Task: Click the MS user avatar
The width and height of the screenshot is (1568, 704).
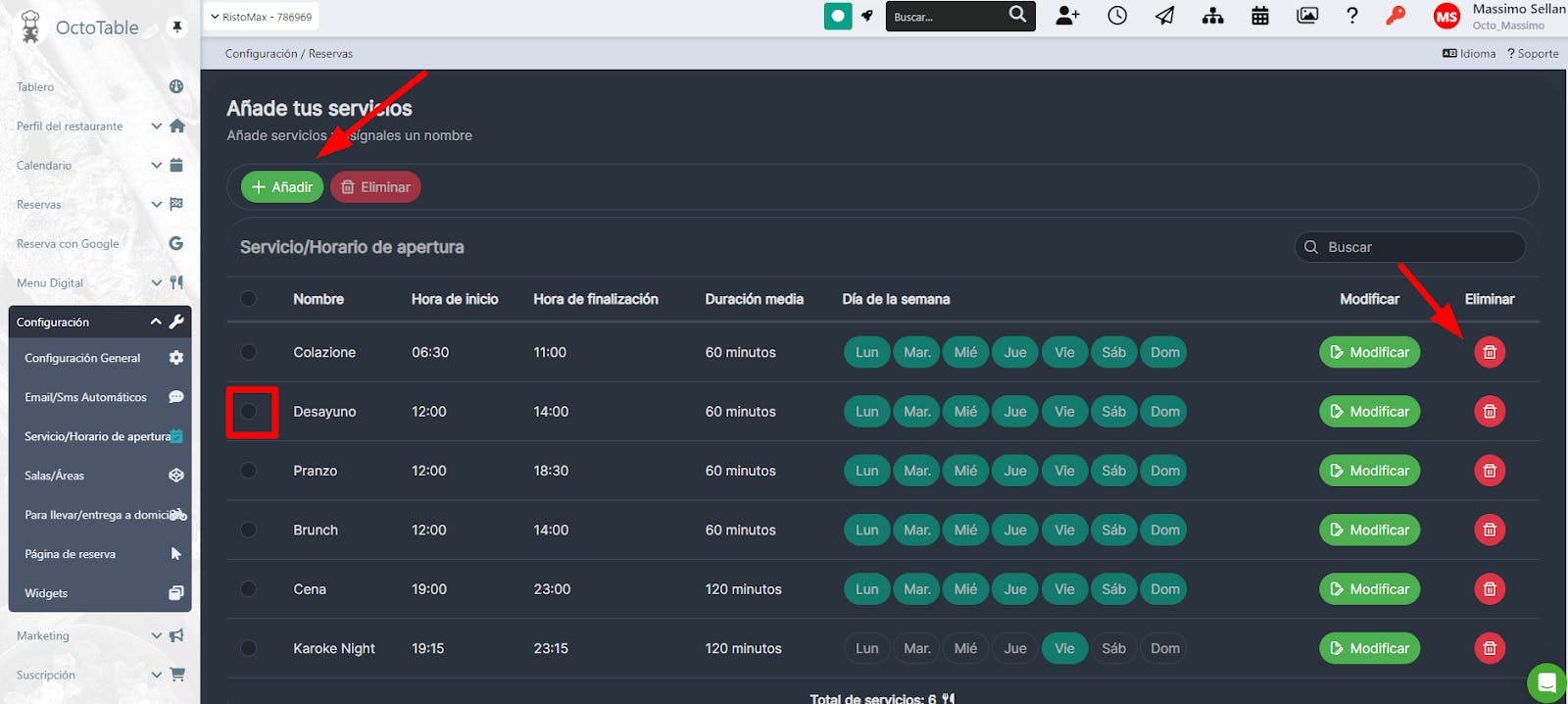Action: point(1446,17)
